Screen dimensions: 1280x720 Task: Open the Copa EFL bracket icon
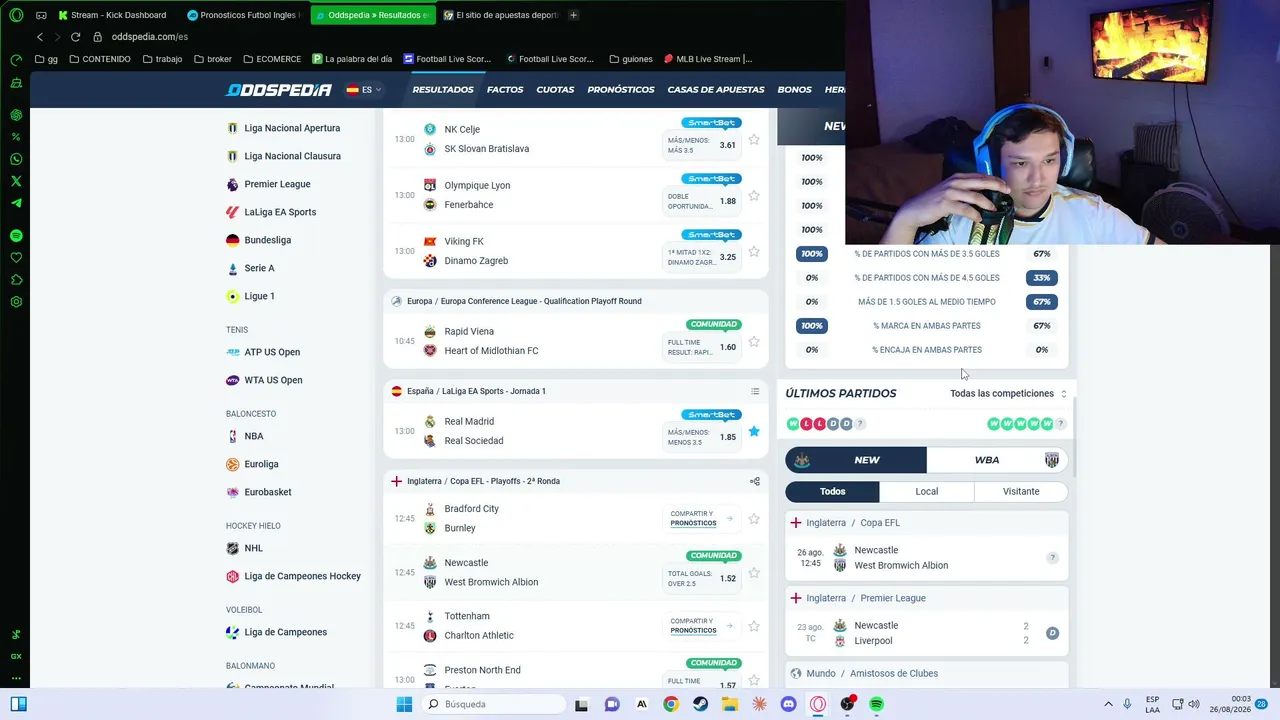click(755, 481)
